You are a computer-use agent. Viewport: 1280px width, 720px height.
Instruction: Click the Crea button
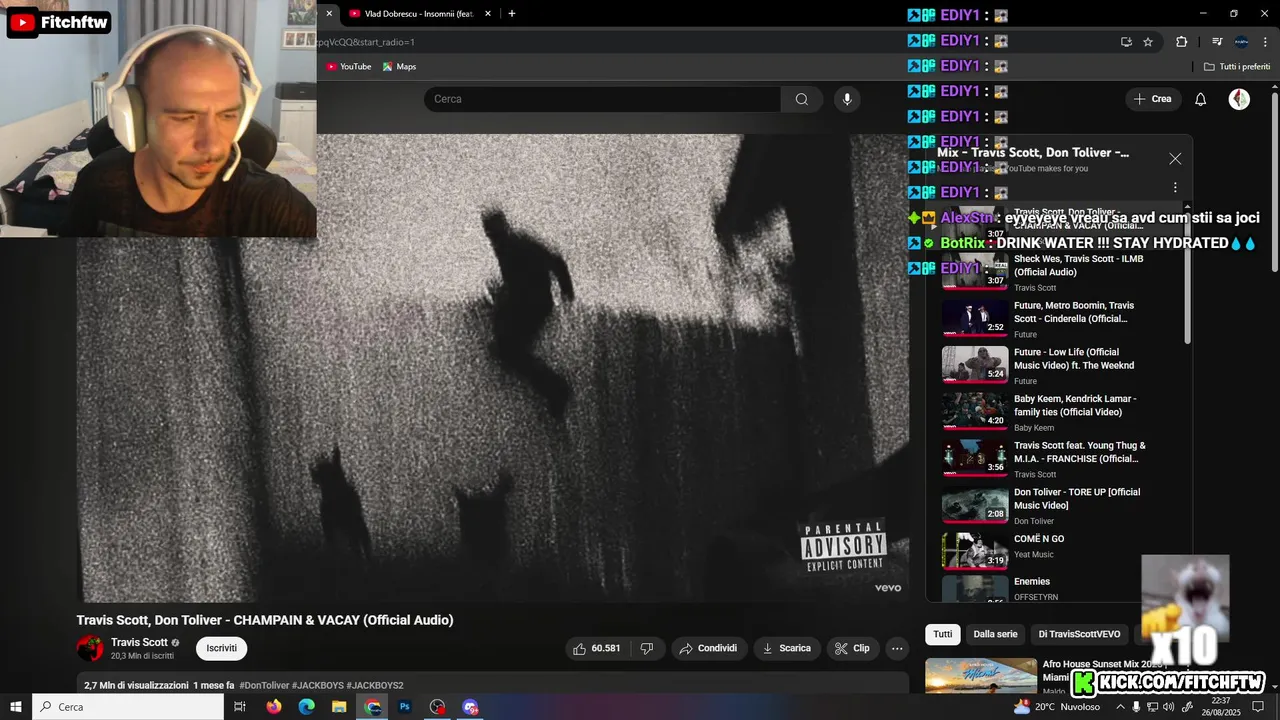(1153, 99)
